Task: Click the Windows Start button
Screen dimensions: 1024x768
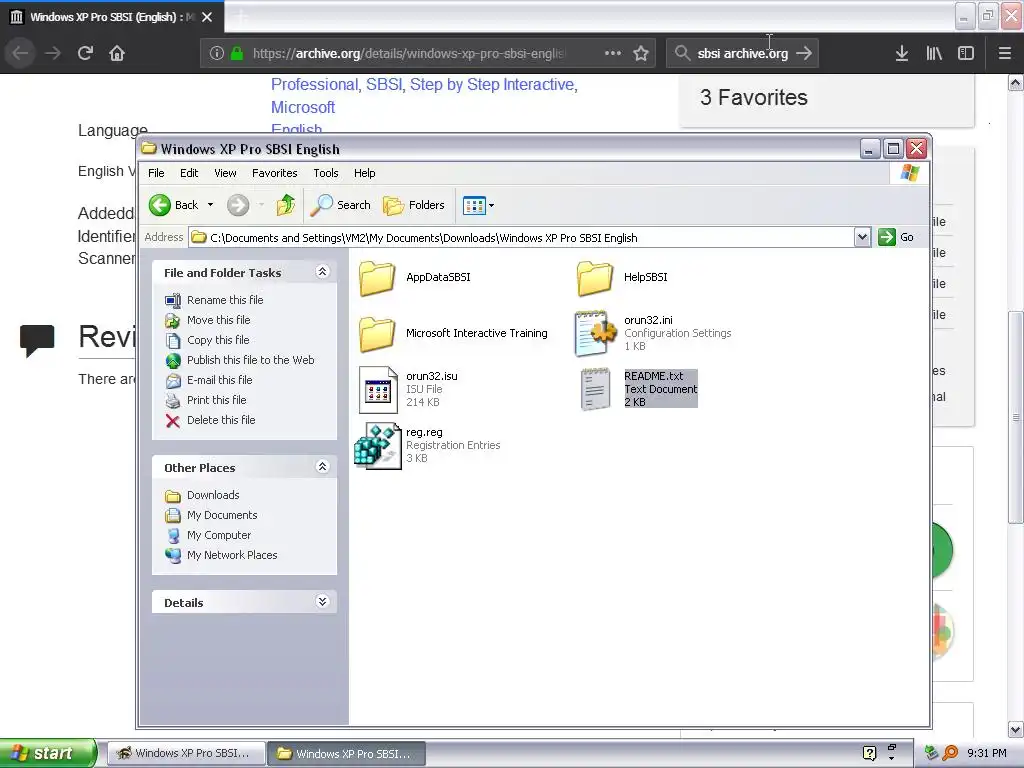Action: tap(48, 753)
